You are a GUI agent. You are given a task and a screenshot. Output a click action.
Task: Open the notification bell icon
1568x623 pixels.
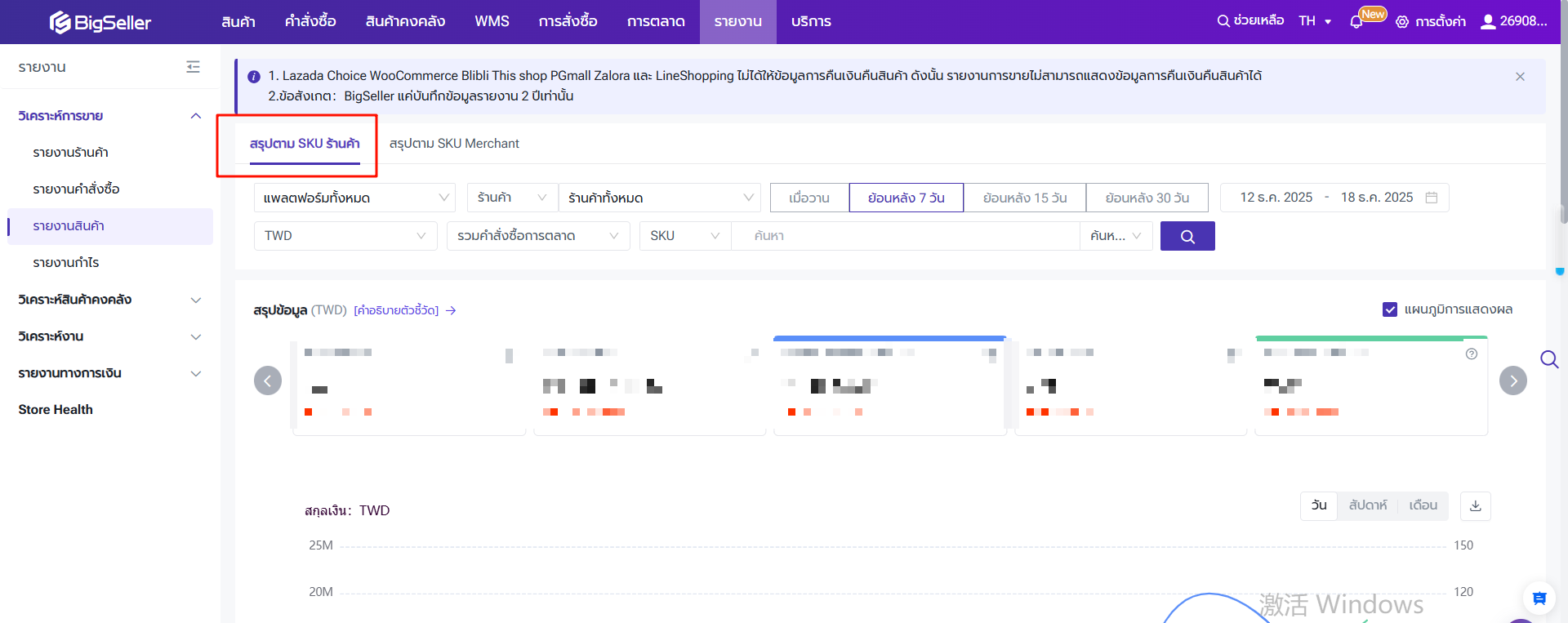(1356, 22)
